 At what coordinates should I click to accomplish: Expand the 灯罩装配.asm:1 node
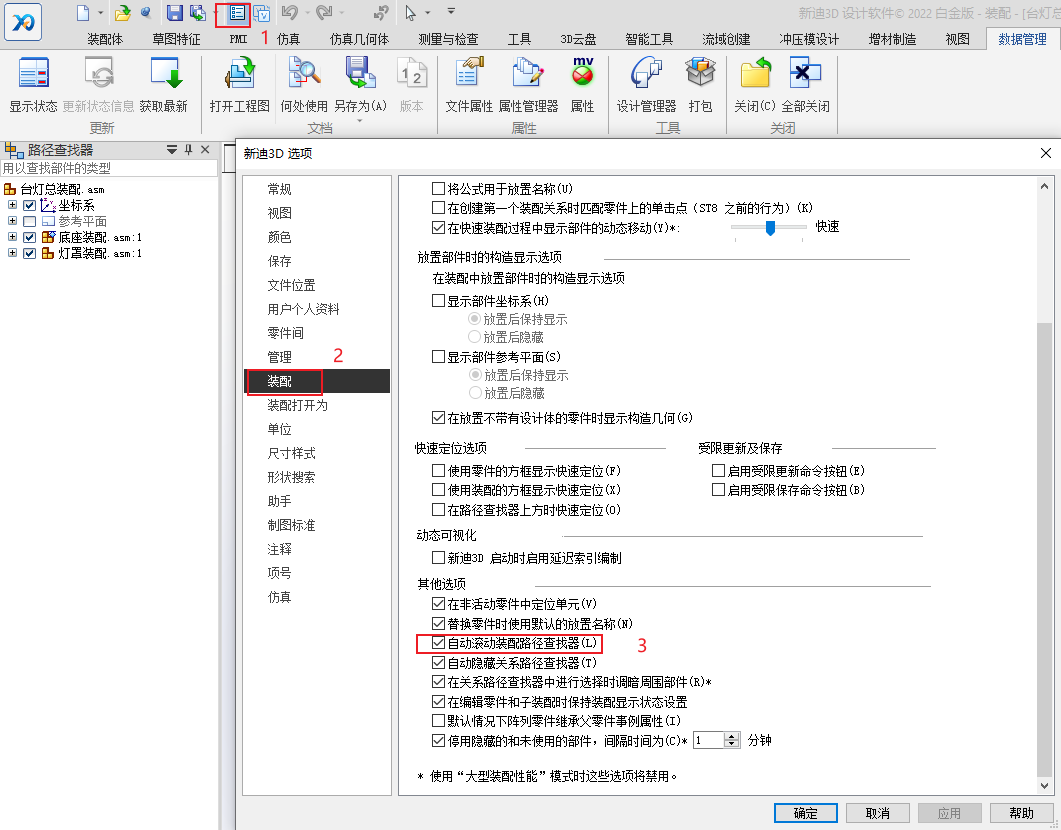tap(12, 253)
